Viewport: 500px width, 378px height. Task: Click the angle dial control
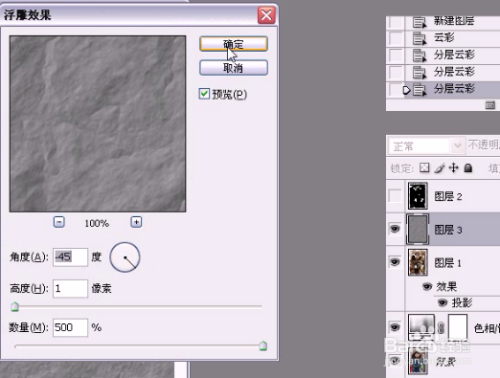(125, 257)
